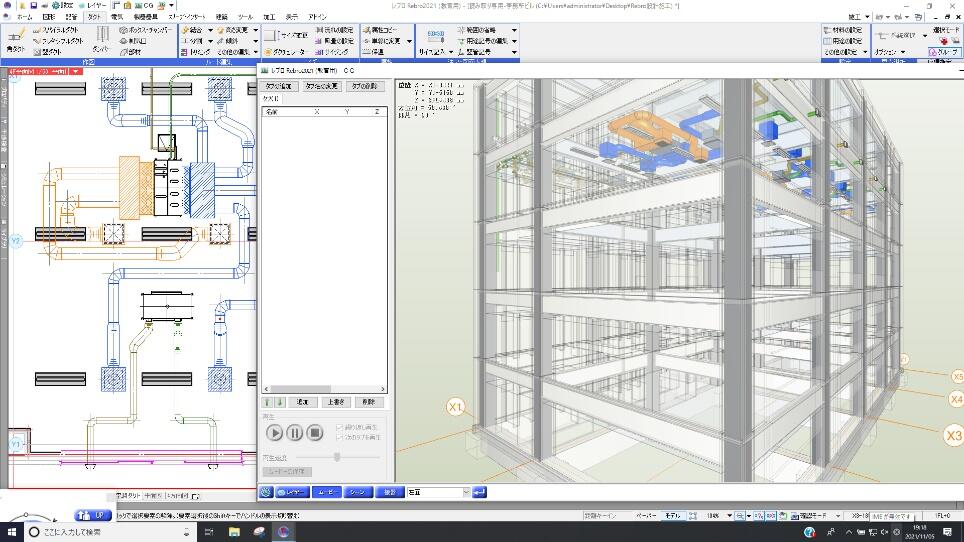The width and height of the screenshot is (964, 542).
Task: Switch to the Piping (配管) ribbon tab
Action: tap(71, 17)
